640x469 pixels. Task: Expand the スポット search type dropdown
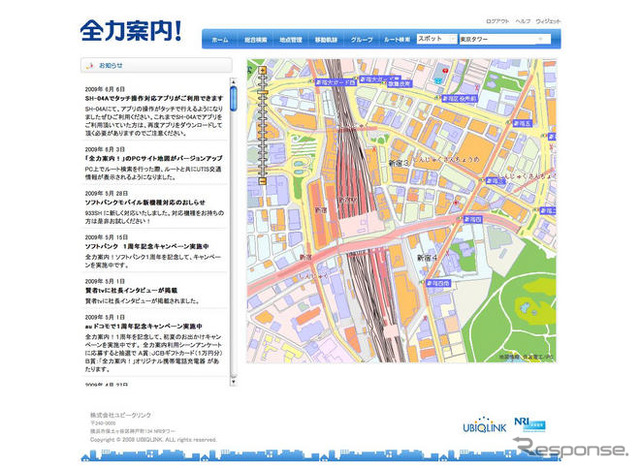[436, 39]
